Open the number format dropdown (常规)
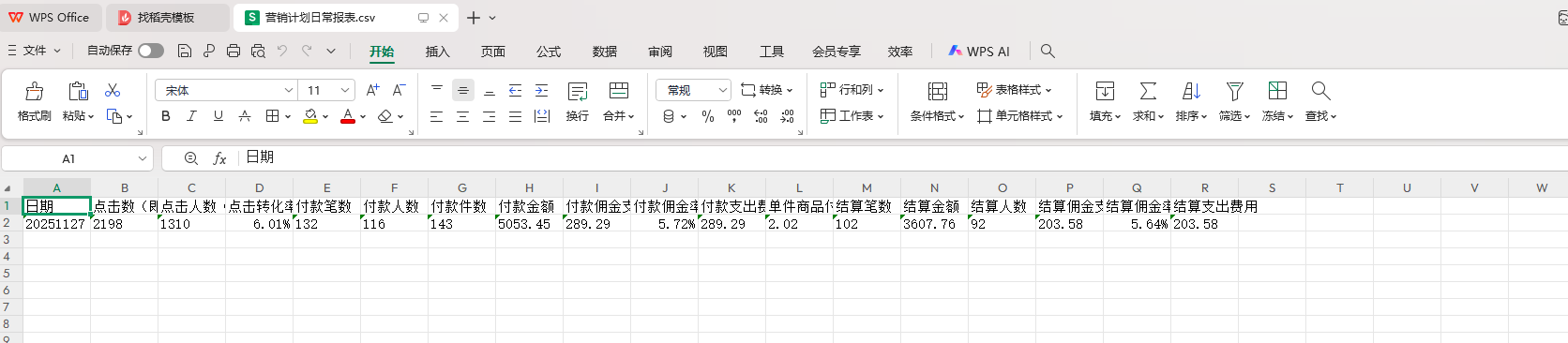1568x343 pixels. [722, 90]
